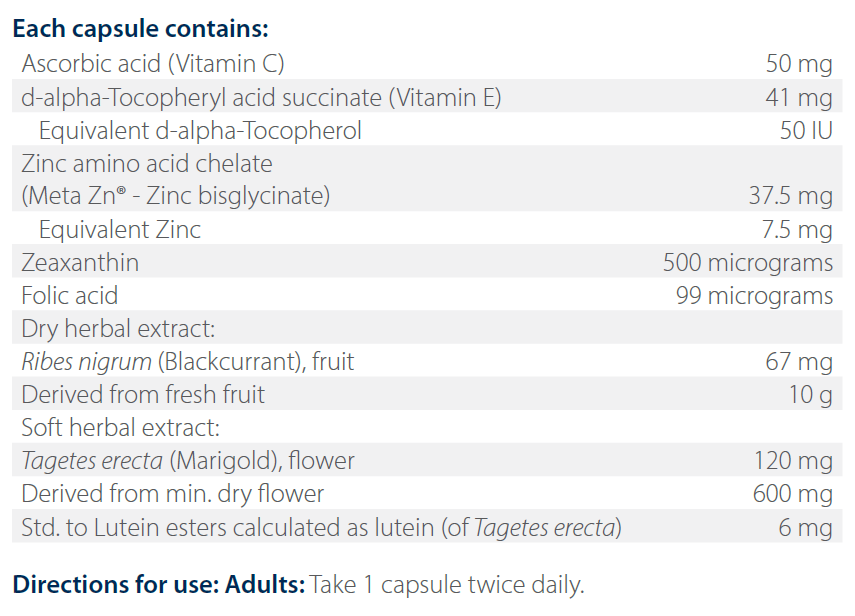855x616 pixels.
Task: Click the 'Zinc amino acid chelate' text
Action: (147, 163)
